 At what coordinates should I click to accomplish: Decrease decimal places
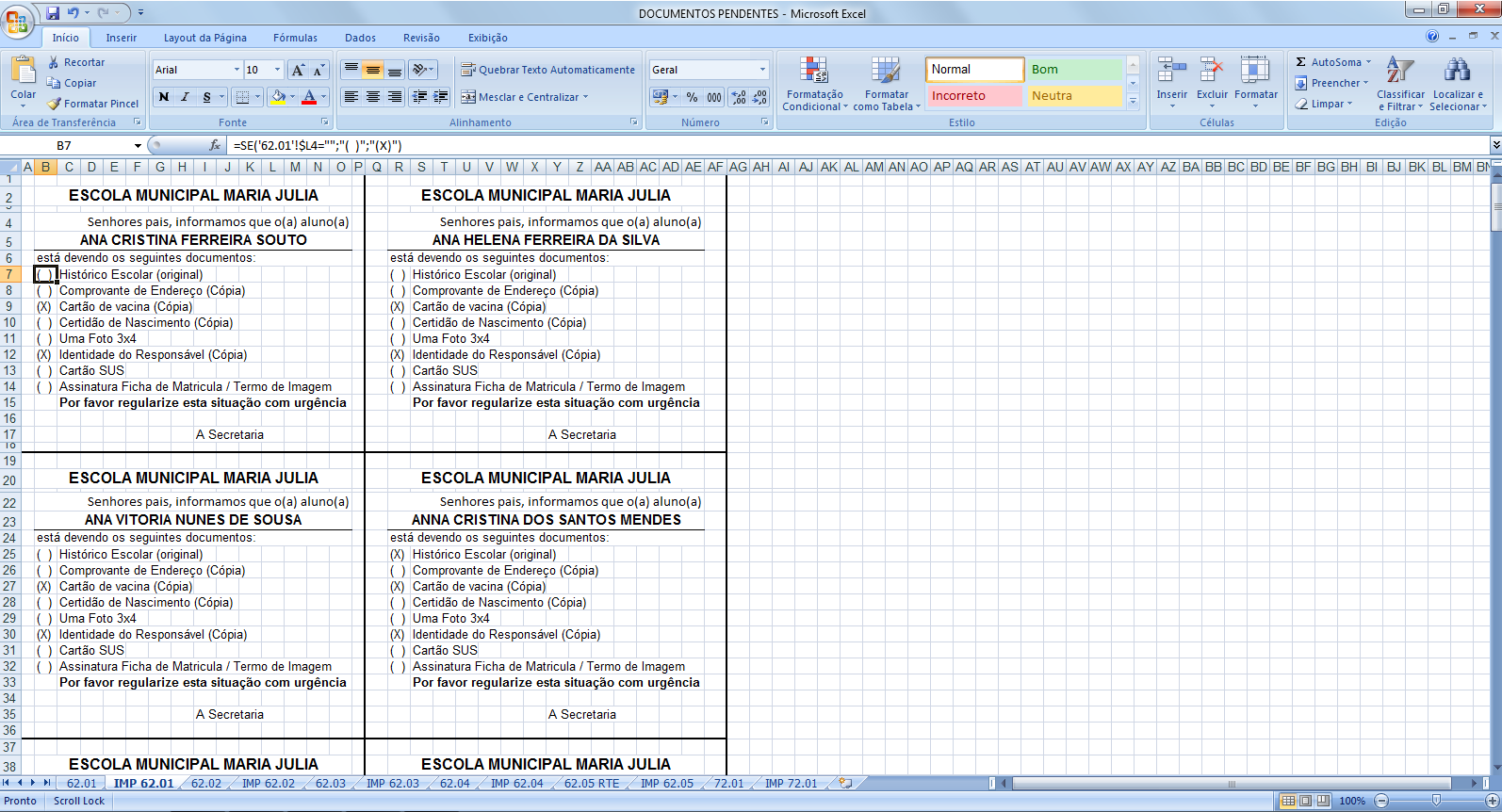tap(759, 97)
